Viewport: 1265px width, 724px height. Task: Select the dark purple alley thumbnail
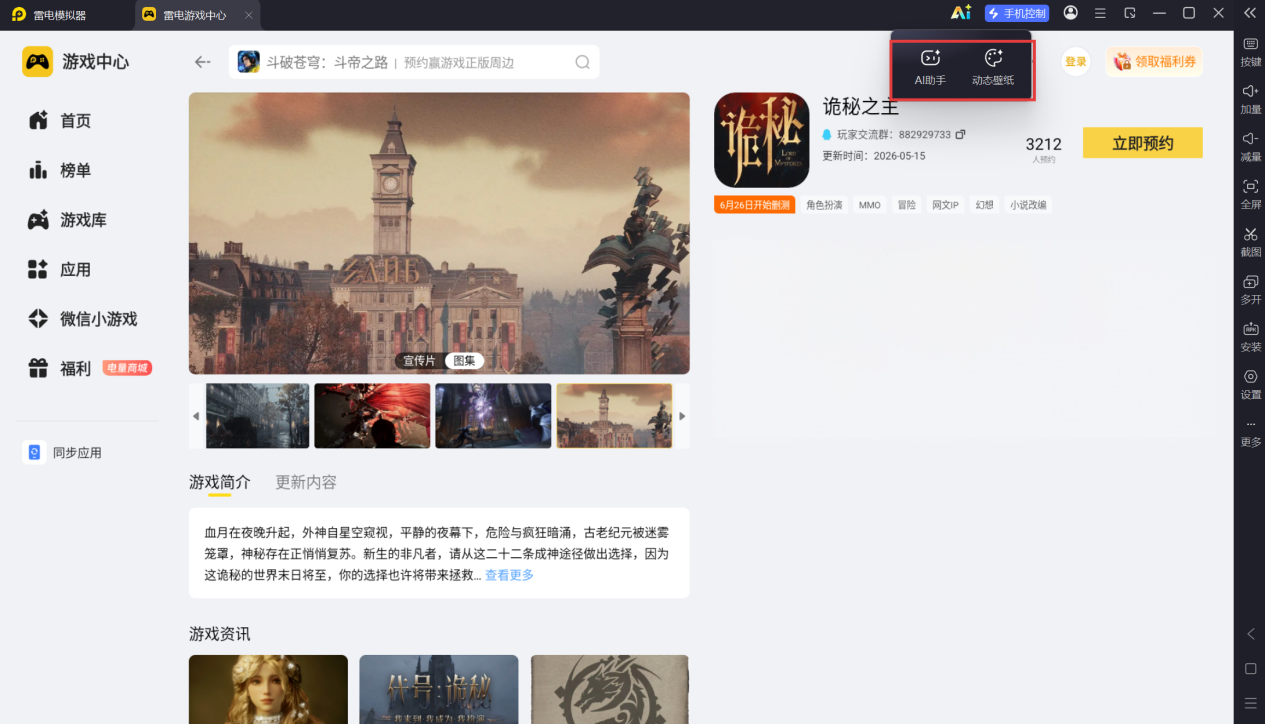pos(493,416)
